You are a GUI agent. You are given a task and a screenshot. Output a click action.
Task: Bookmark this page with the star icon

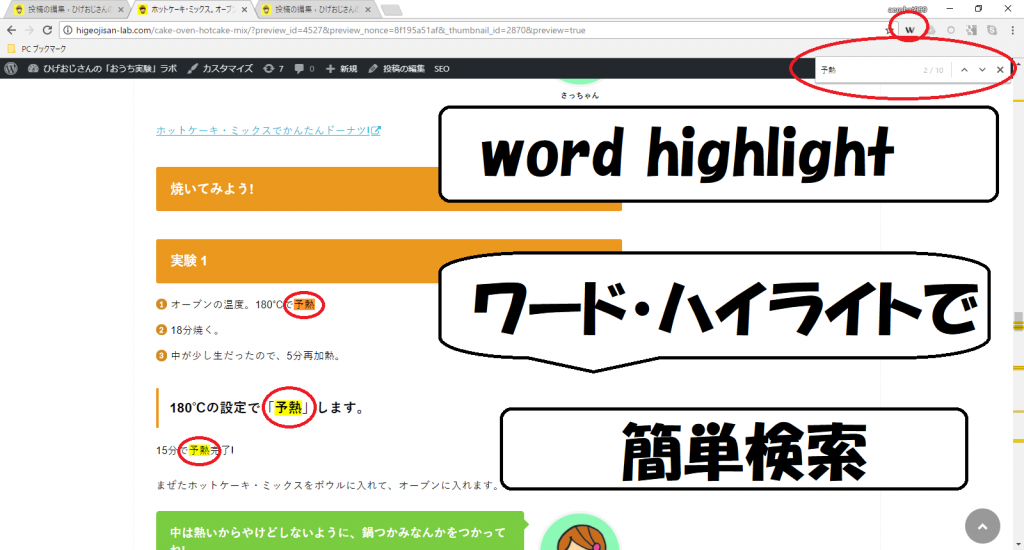[889, 30]
